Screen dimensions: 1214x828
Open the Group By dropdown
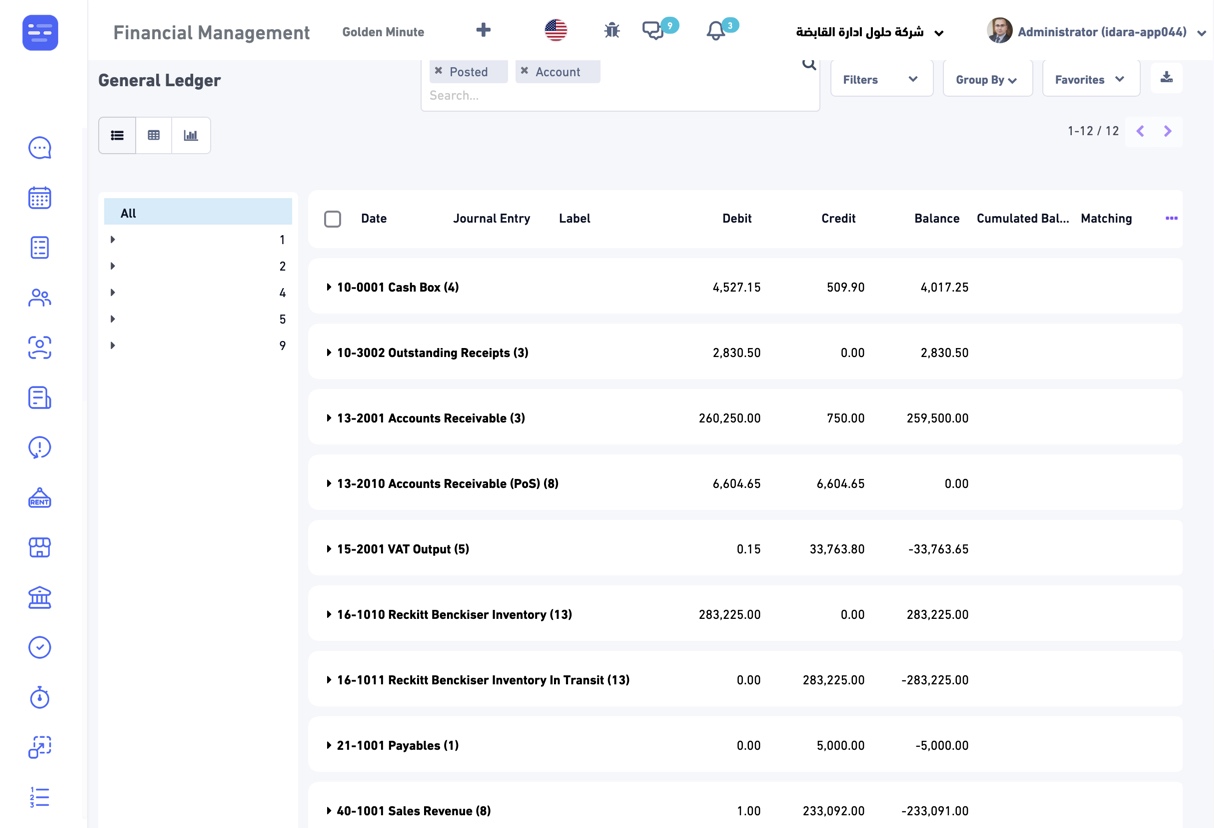point(986,79)
